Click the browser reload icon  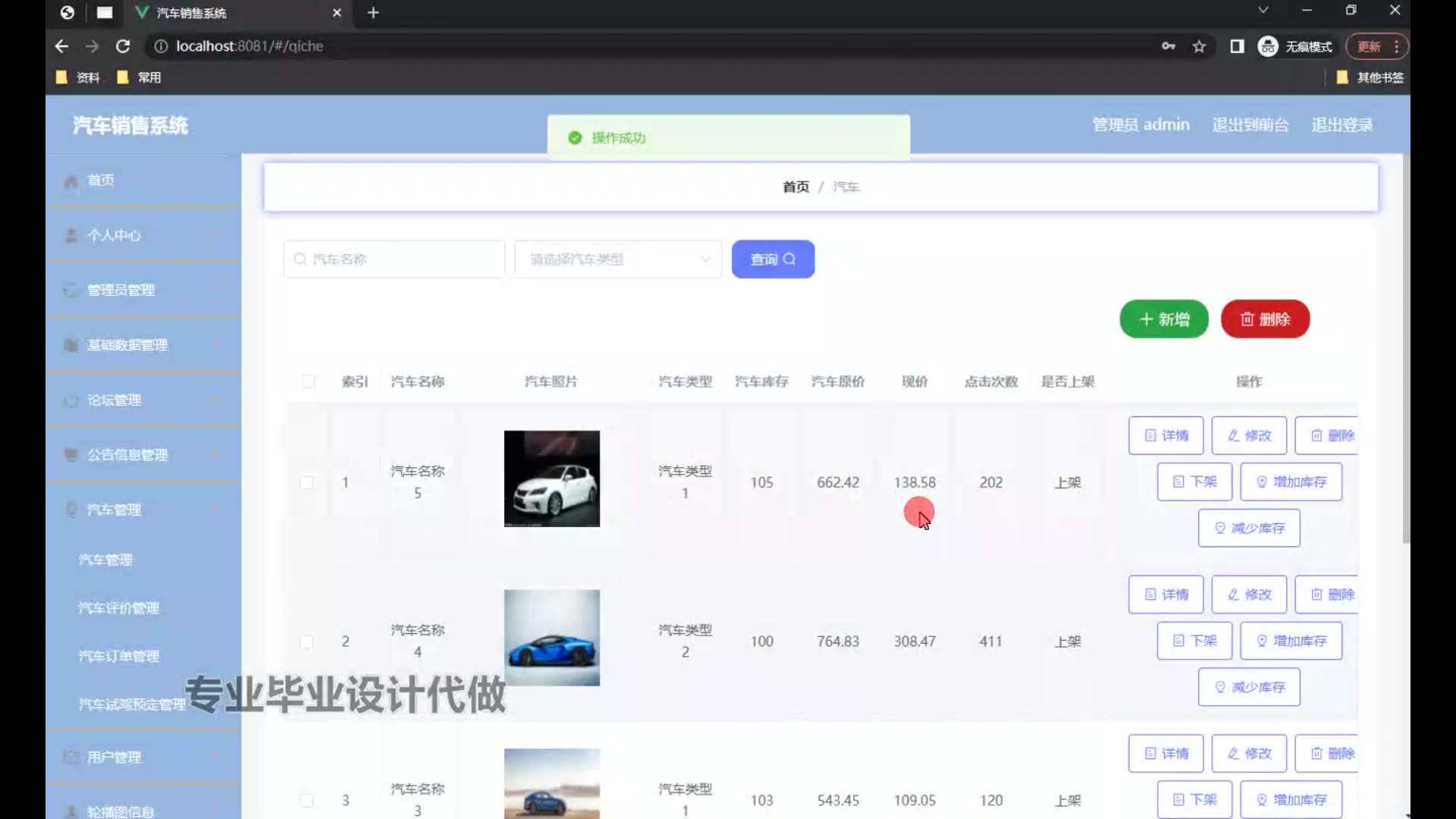click(123, 46)
